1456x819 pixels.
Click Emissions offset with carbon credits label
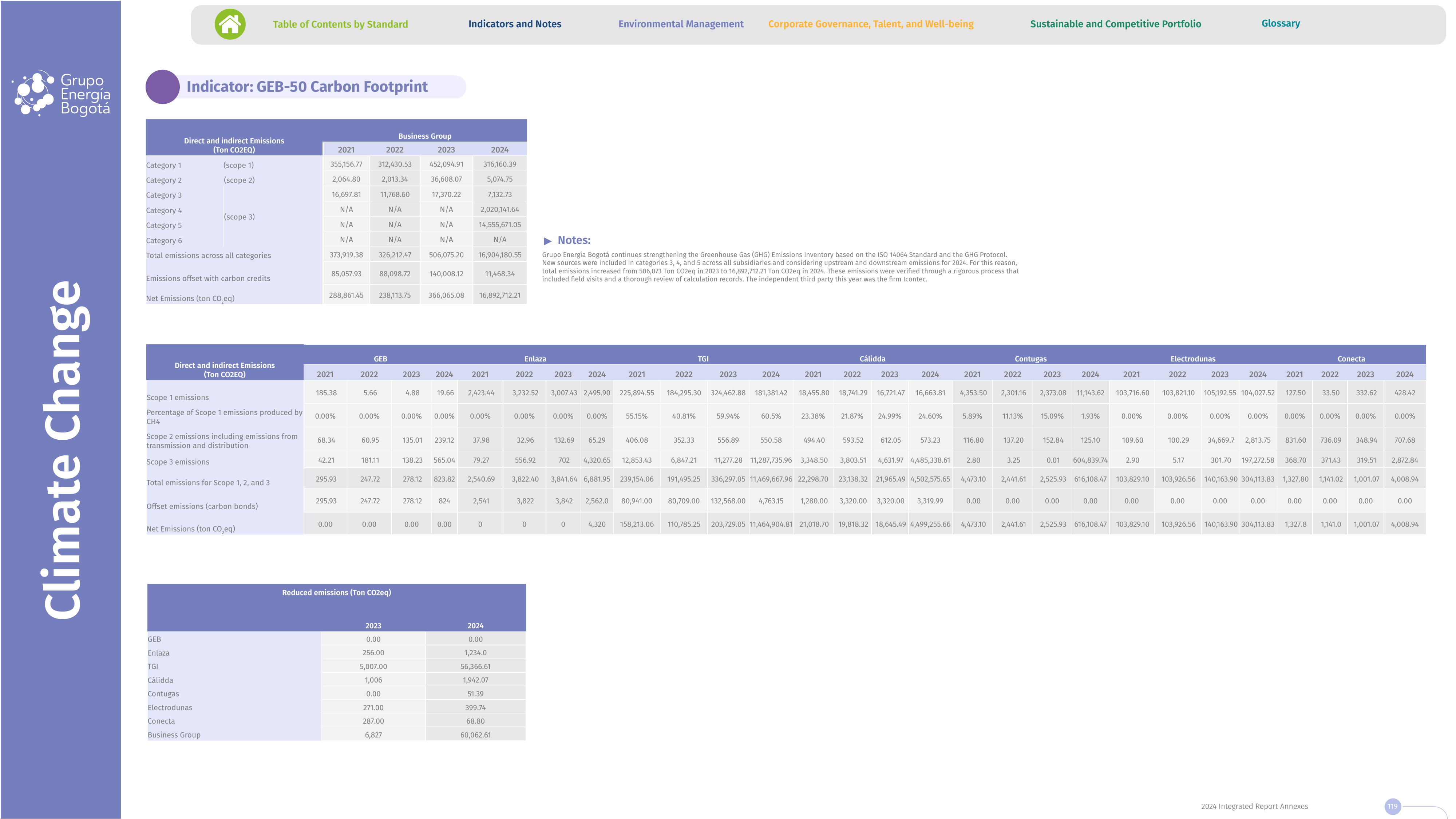[208, 278]
